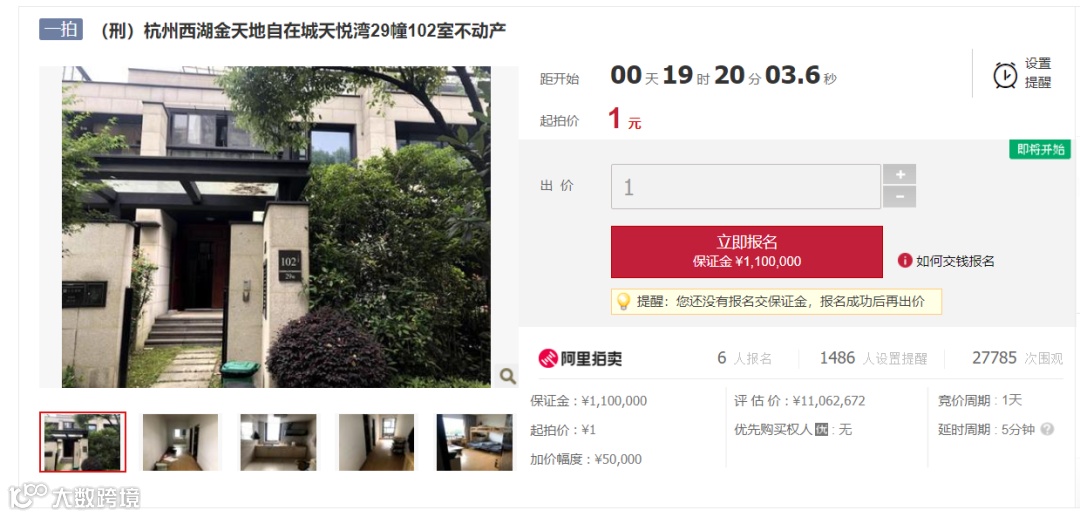The height and width of the screenshot is (517, 1080).
Task: Select the fourth corridor thumbnail
Action: (376, 442)
